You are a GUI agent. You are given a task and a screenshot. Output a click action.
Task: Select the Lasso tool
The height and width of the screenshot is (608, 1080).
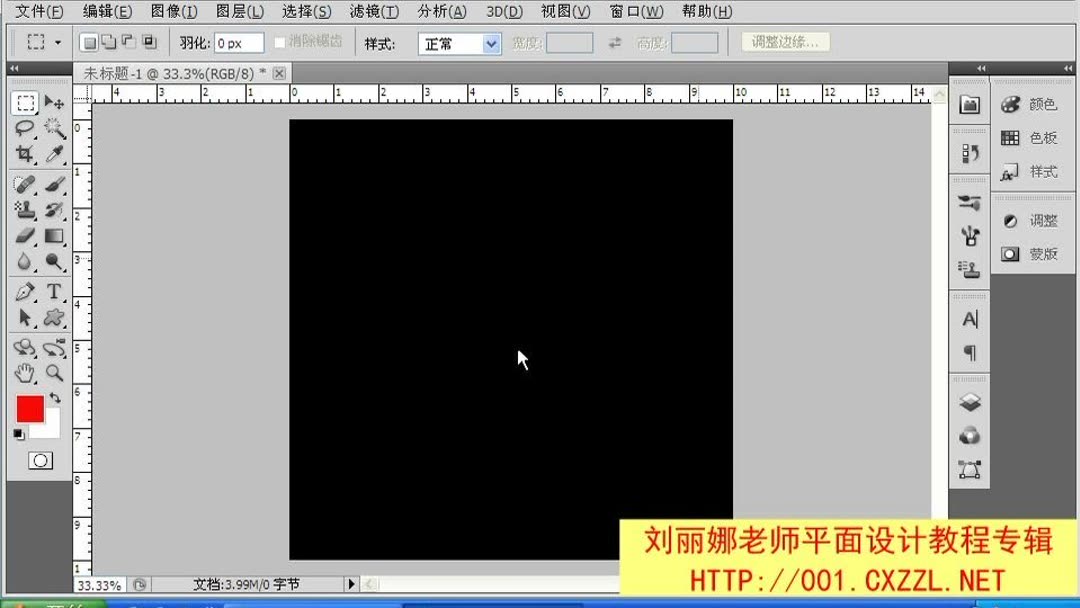point(25,128)
